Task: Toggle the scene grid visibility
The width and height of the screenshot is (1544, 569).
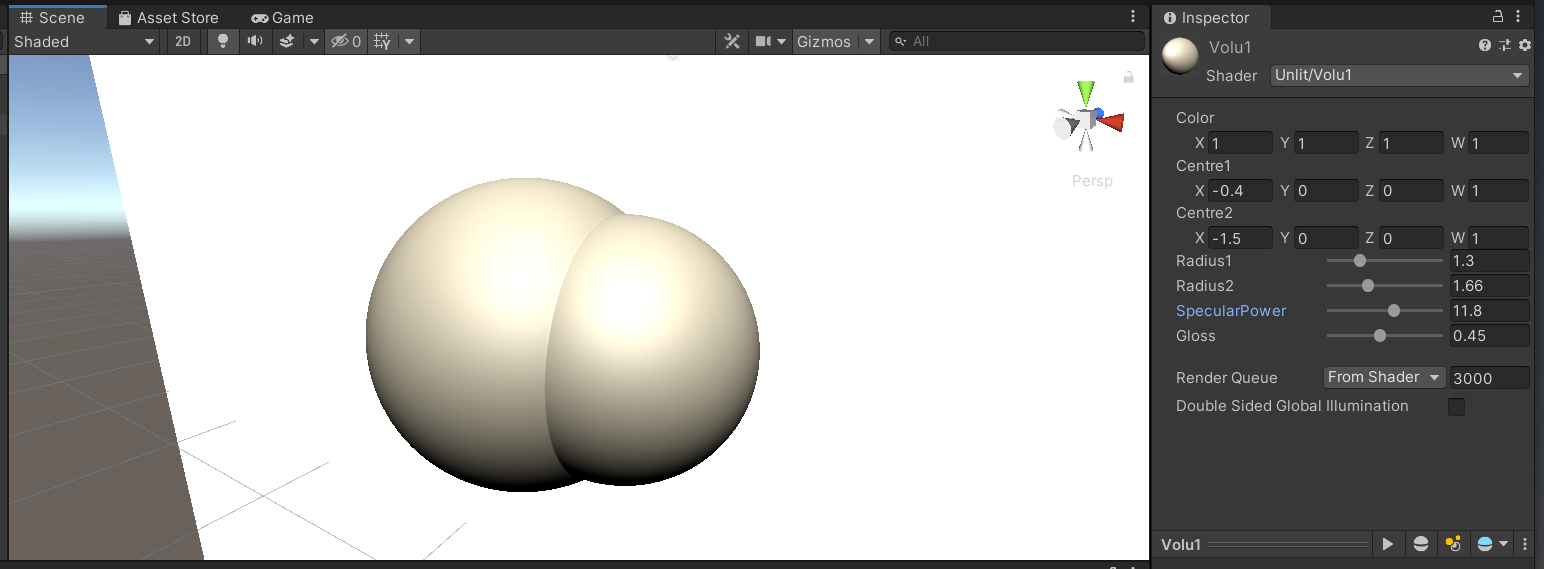Action: (382, 42)
